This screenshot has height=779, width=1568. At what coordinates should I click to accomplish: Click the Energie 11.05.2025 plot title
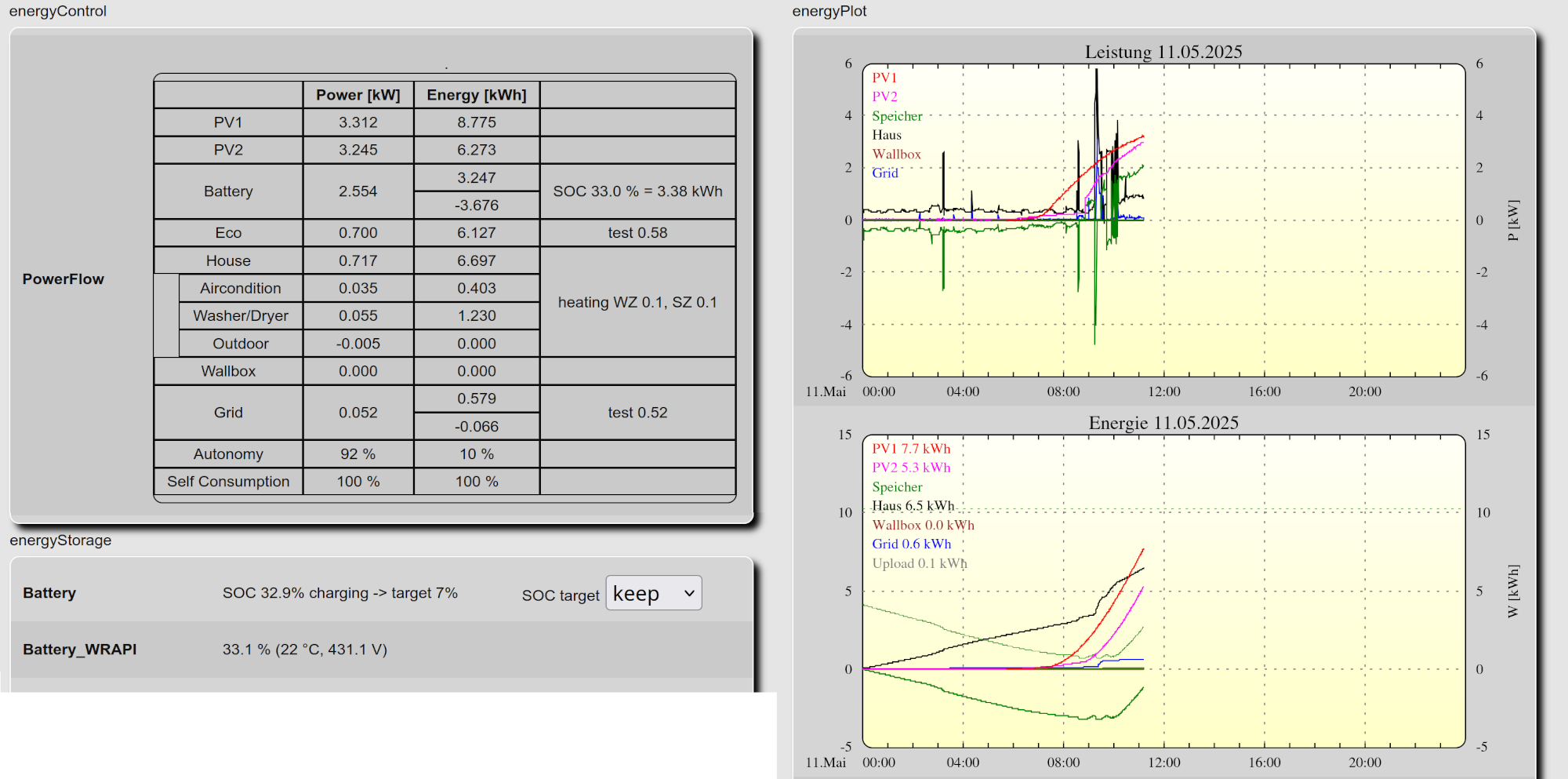coord(1163,423)
